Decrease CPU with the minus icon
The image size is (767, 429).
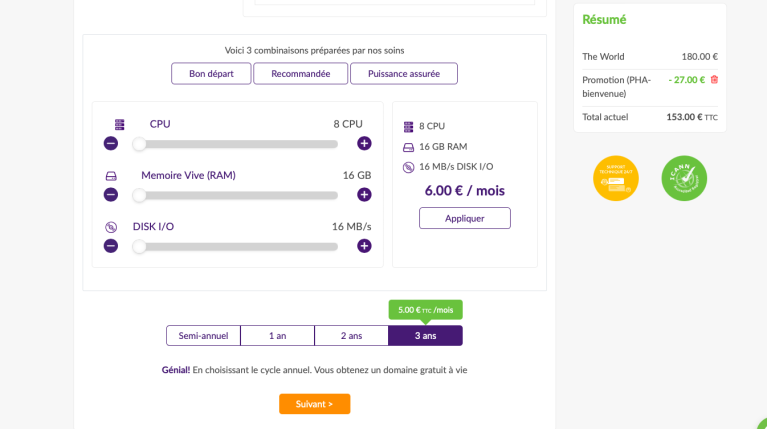[x=111, y=143]
